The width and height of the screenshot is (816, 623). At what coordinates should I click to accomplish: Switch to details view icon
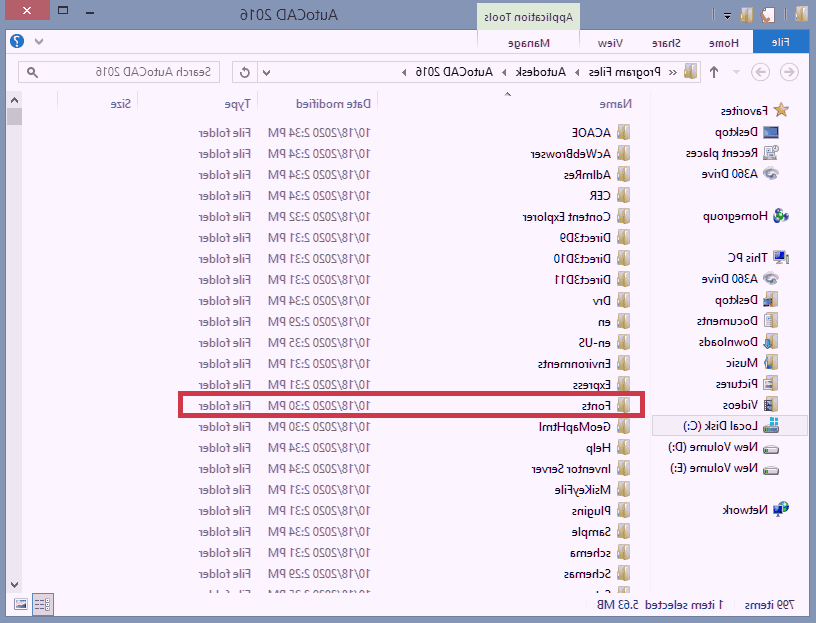pos(43,604)
